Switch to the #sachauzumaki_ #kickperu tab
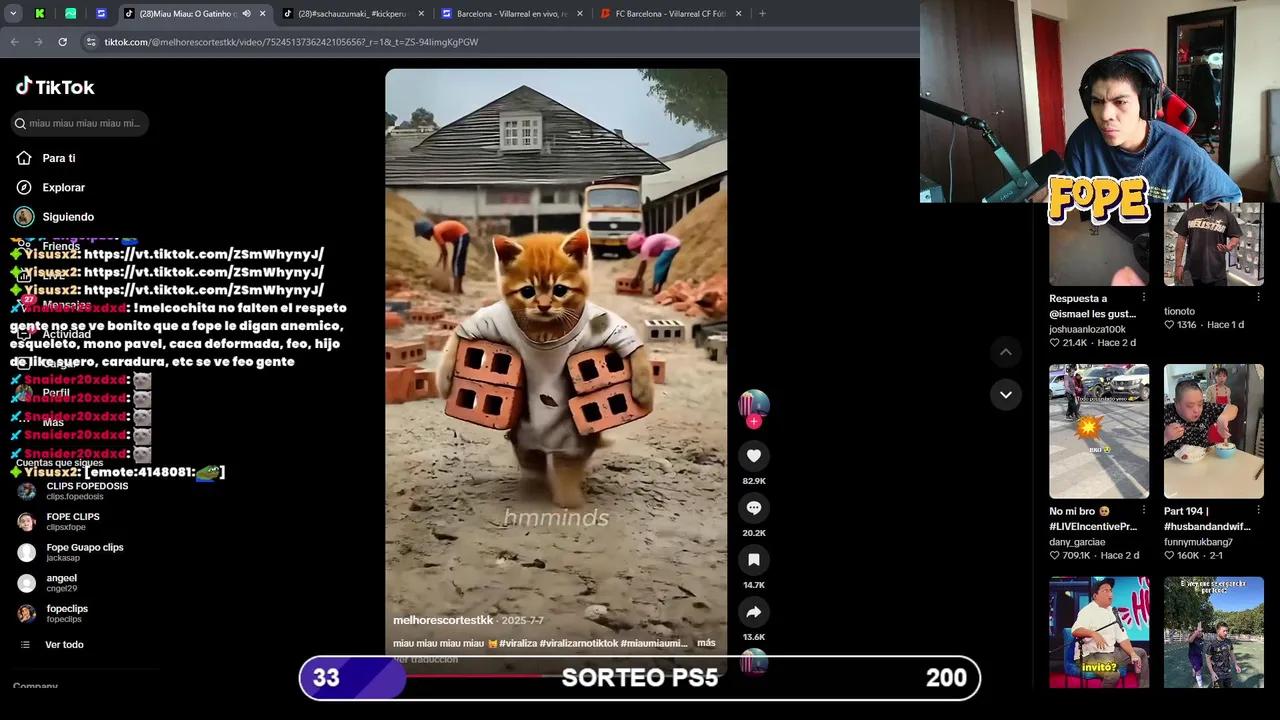Image resolution: width=1280 pixels, height=720 pixels. pyautogui.click(x=352, y=14)
